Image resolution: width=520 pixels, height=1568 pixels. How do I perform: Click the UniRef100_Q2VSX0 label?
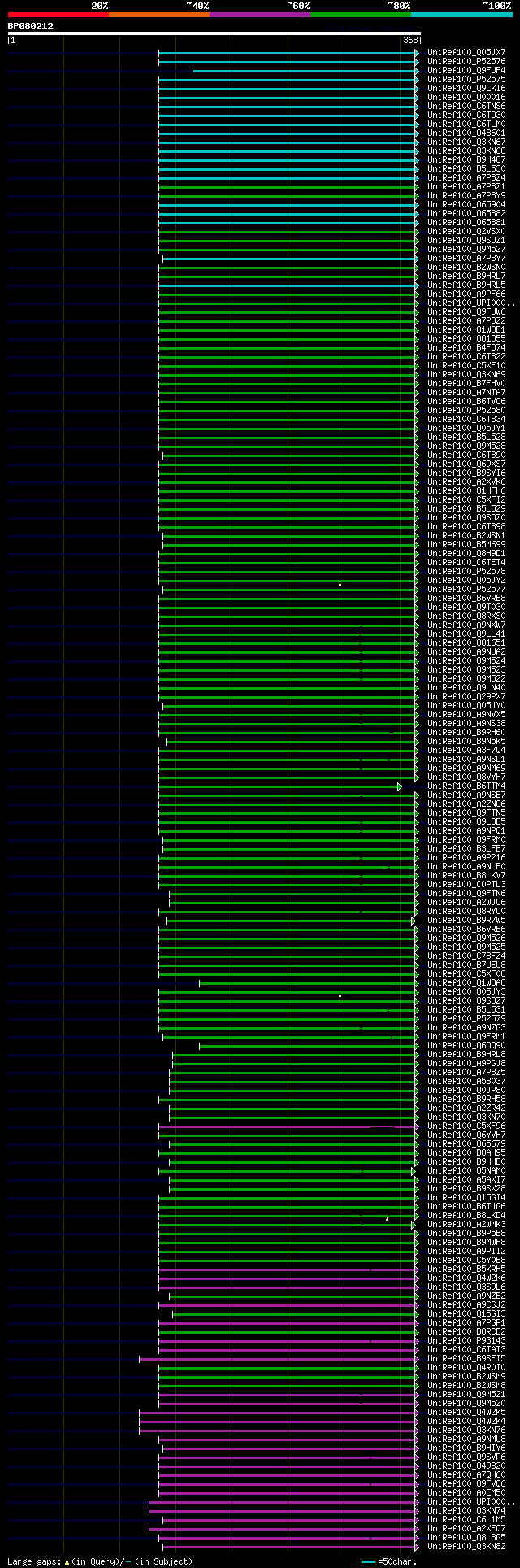point(466,232)
